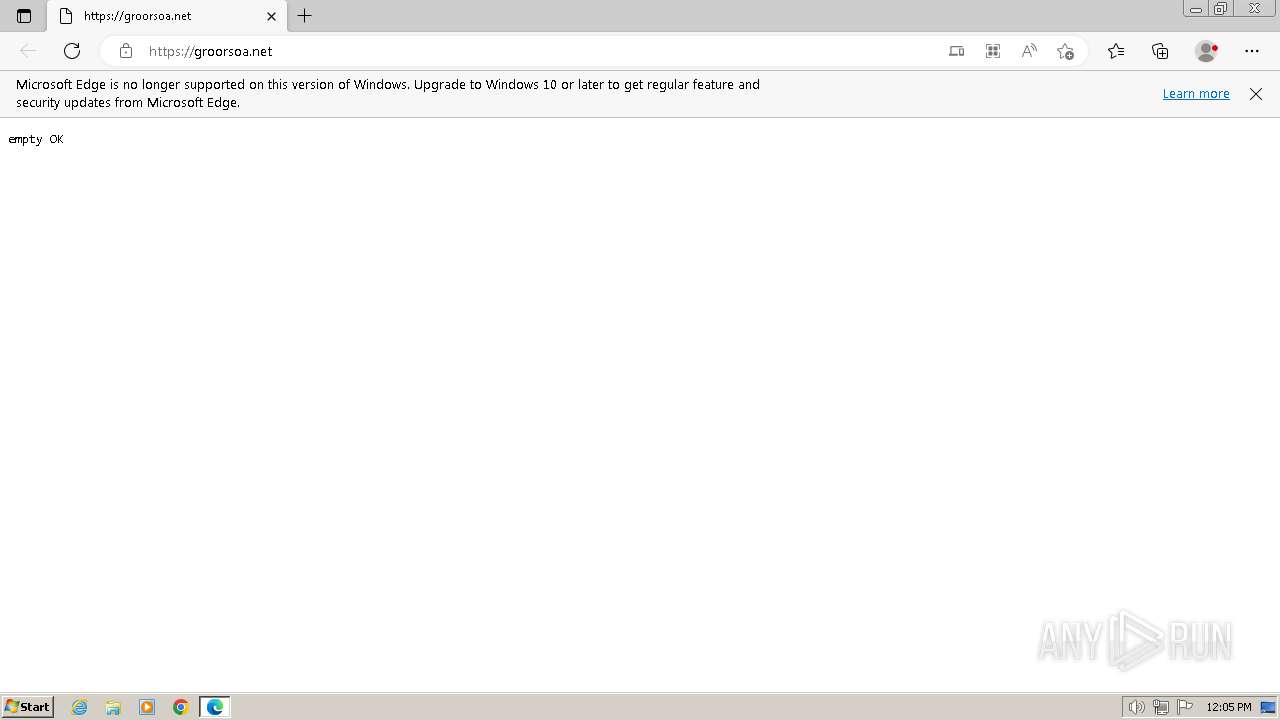The height and width of the screenshot is (720, 1280).
Task: Start Read Aloud from address bar
Action: point(1029,51)
